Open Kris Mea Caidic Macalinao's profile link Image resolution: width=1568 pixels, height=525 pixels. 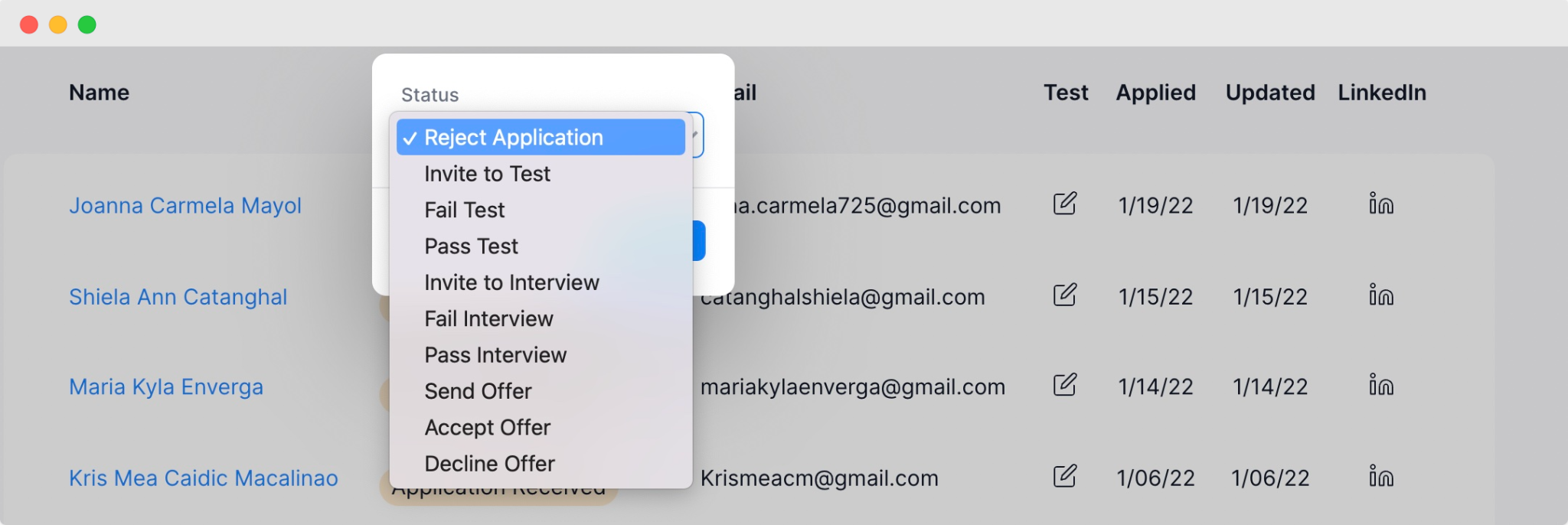(204, 478)
